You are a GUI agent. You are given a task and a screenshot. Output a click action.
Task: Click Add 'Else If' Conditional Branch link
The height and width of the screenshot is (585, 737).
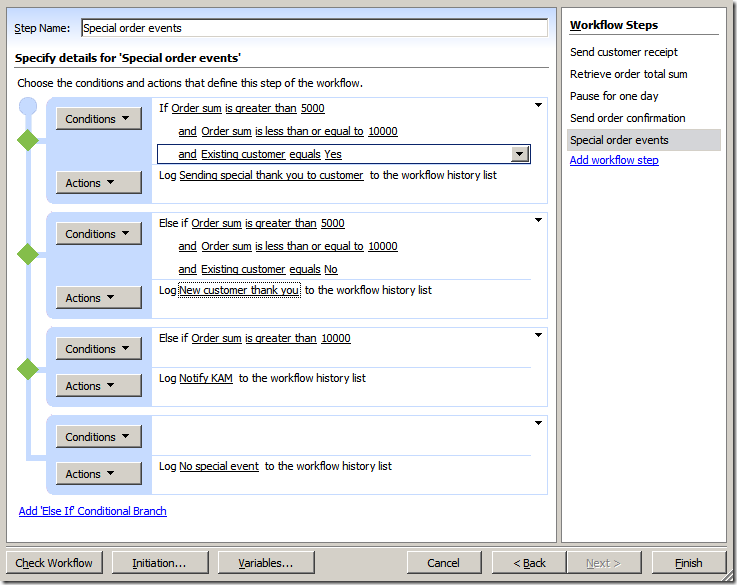pyautogui.click(x=93, y=511)
